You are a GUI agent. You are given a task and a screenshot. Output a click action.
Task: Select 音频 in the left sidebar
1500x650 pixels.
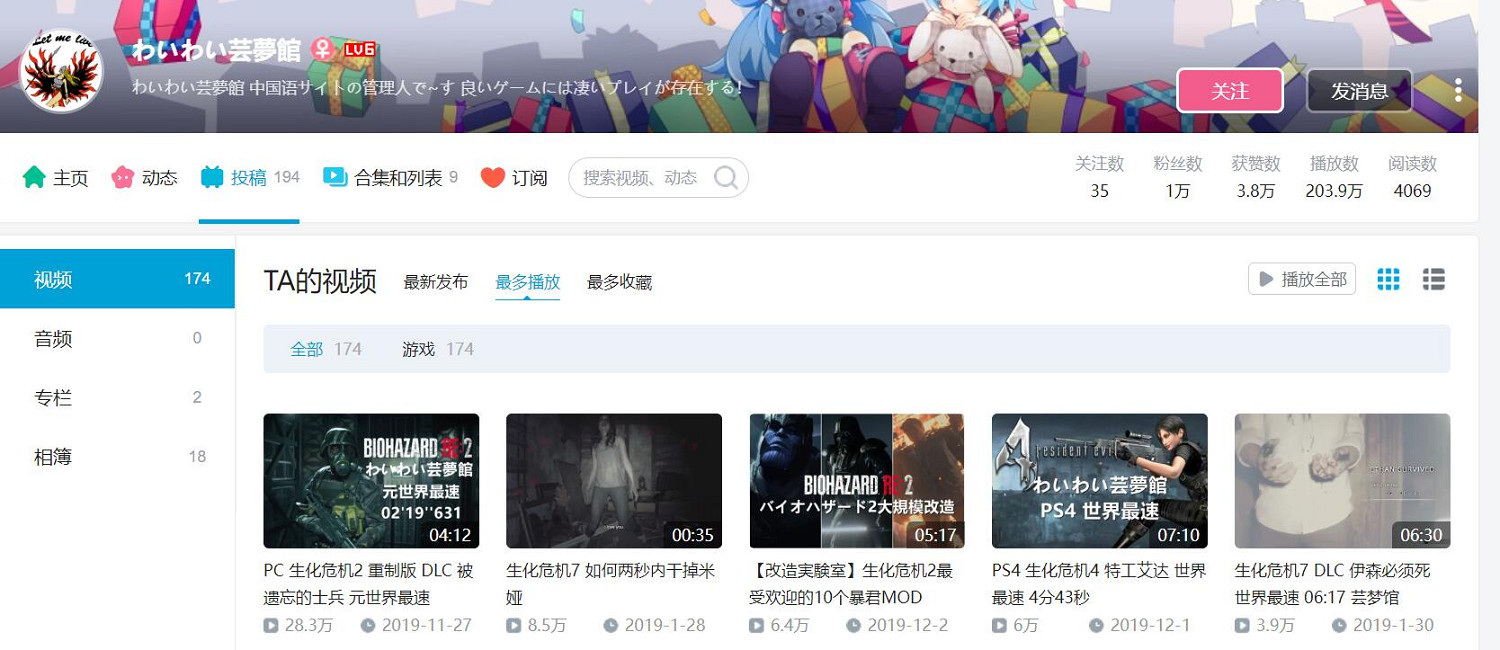pyautogui.click(x=117, y=338)
